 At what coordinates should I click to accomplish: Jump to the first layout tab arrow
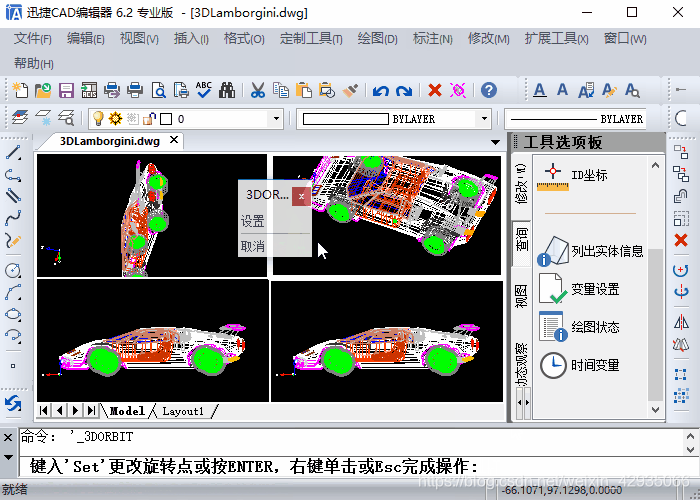click(44, 411)
